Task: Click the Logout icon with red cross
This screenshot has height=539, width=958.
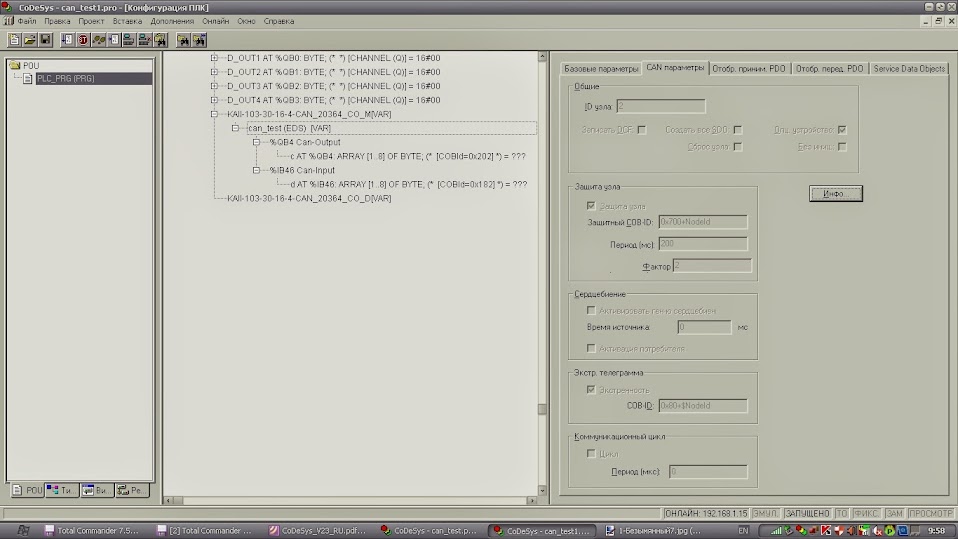Action: 145,40
